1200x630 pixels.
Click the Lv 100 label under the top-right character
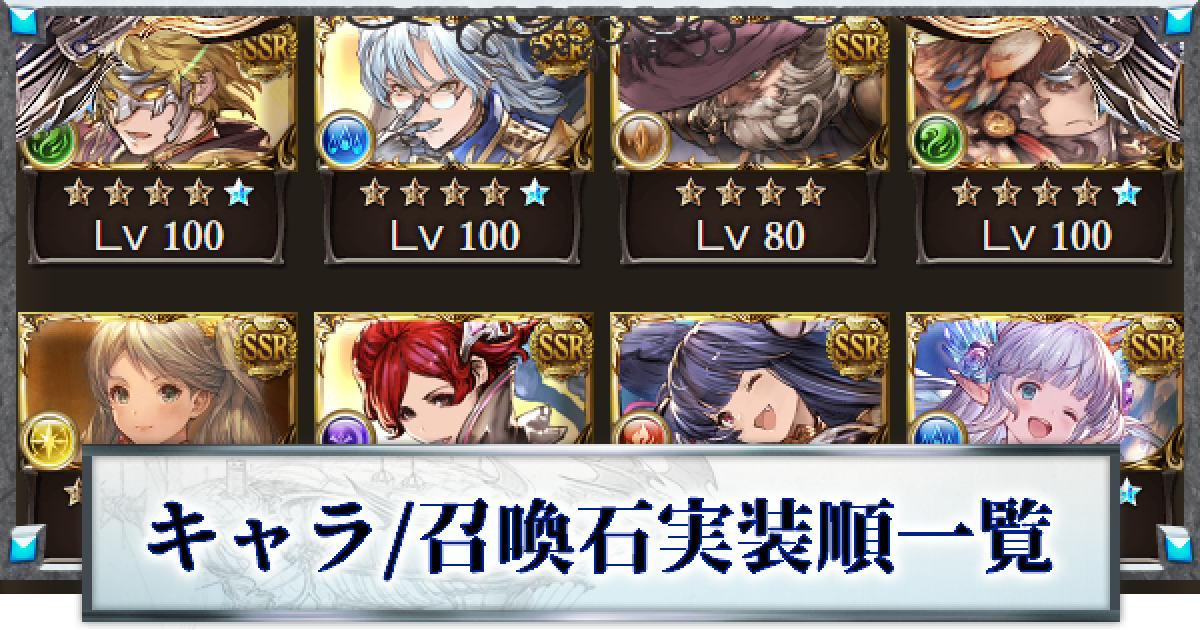(x=1046, y=236)
